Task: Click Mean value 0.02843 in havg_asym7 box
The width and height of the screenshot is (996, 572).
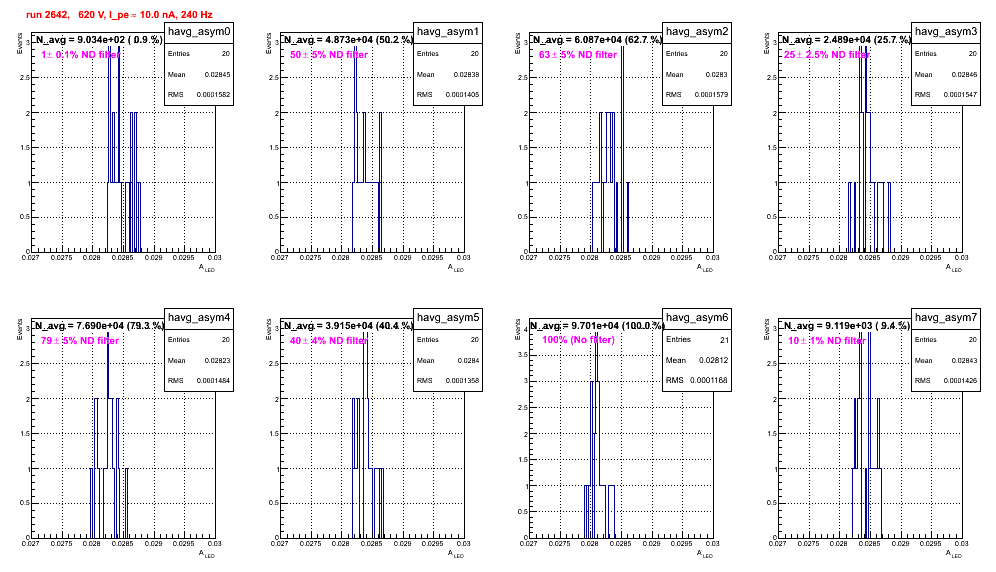Action: [x=964, y=361]
